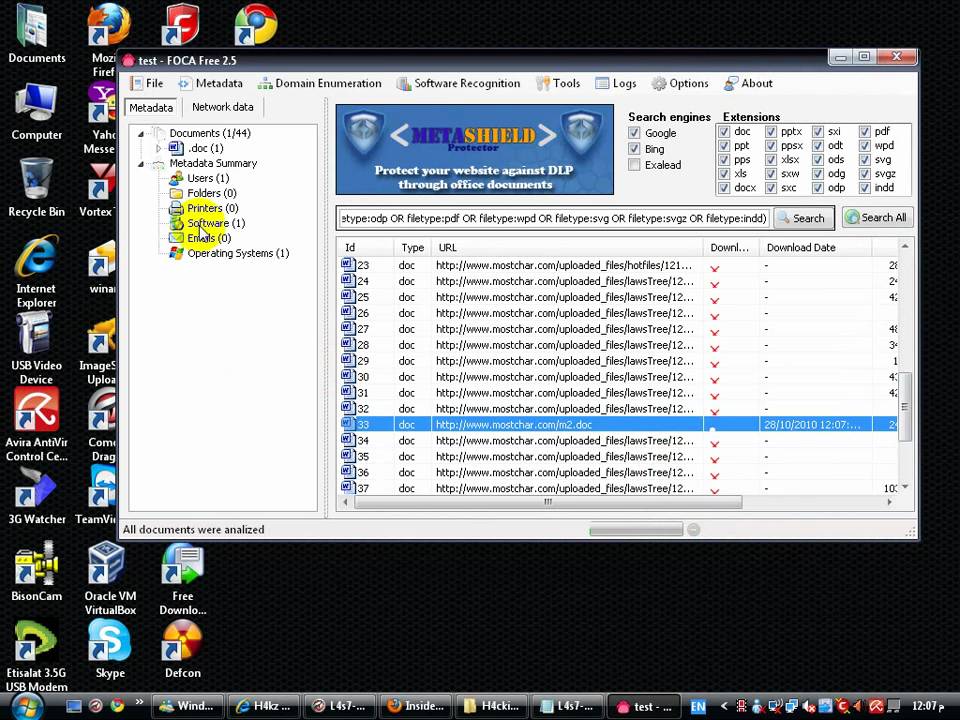Viewport: 960px width, 720px height.
Task: Click the Users icon in the tree
Action: pyautogui.click(x=176, y=178)
